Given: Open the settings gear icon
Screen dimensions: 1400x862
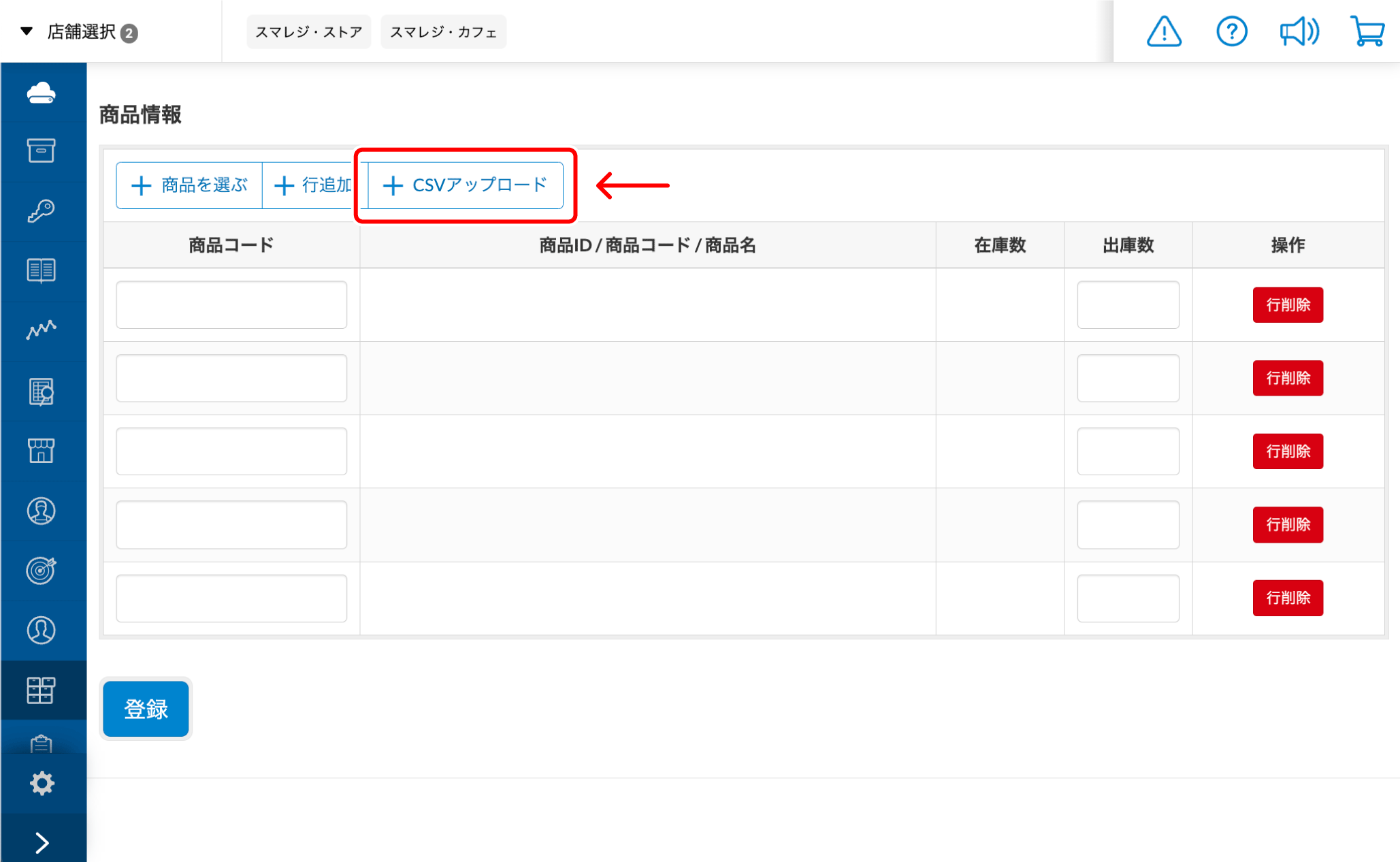Looking at the screenshot, I should pos(42,783).
